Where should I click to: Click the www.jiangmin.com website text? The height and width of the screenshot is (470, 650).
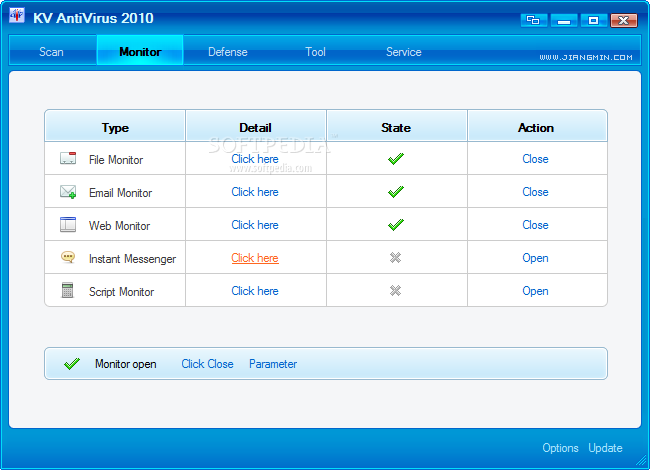[586, 57]
